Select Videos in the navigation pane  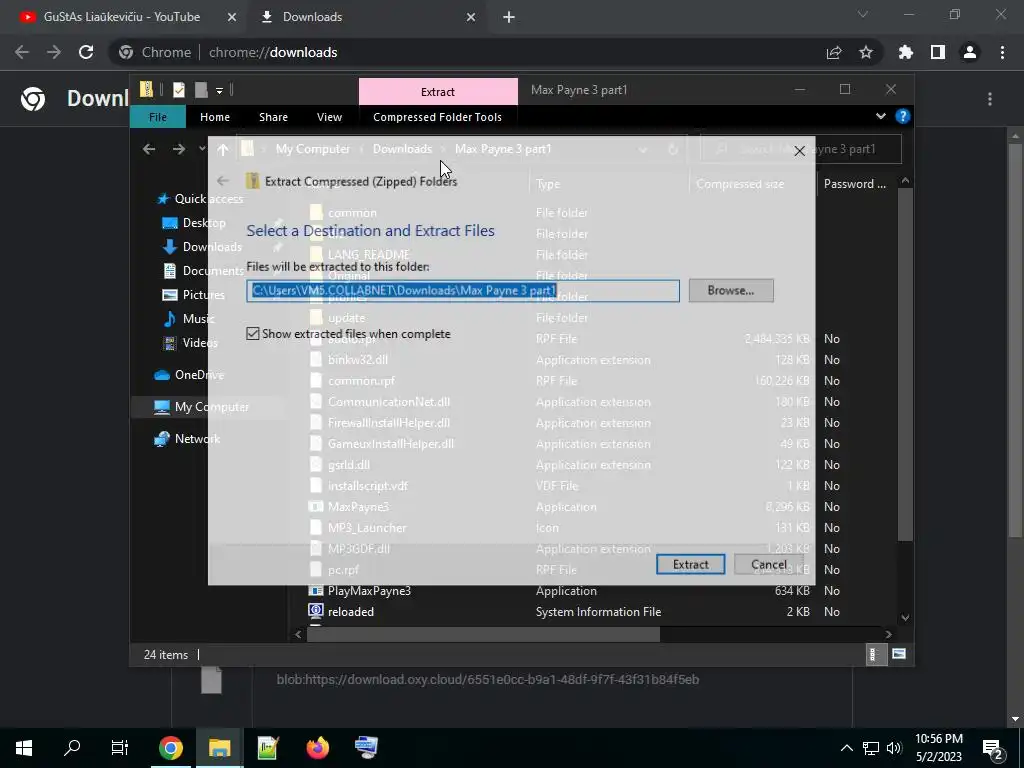[190, 343]
